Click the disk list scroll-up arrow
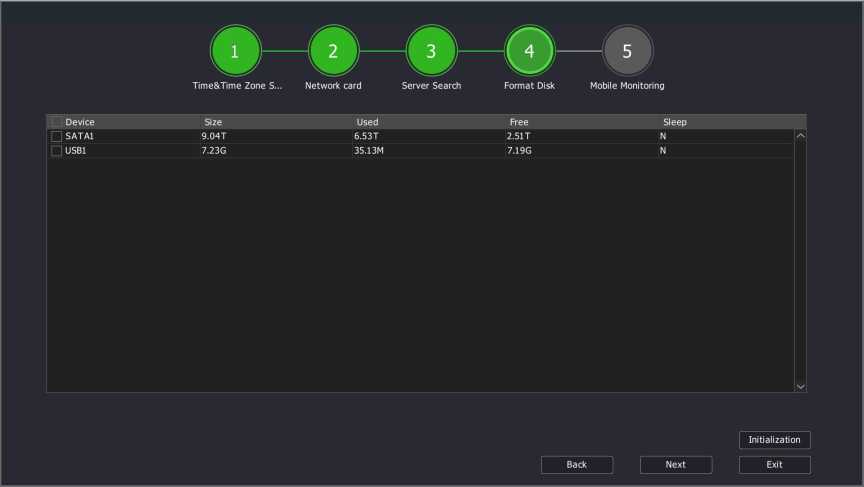This screenshot has width=864, height=487. pyautogui.click(x=801, y=136)
